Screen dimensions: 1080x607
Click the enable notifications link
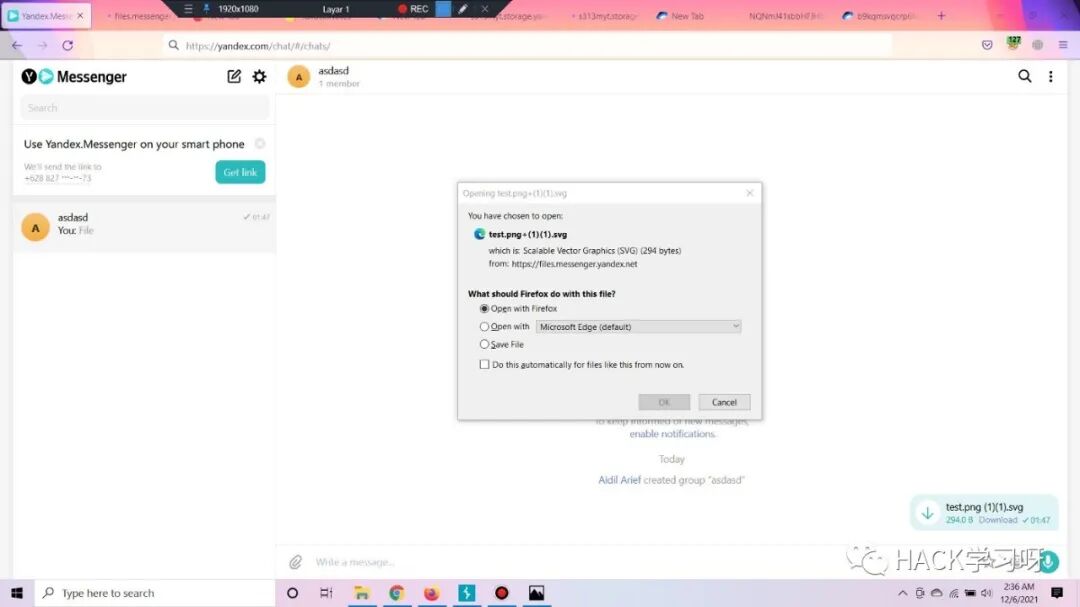pyautogui.click(x=672, y=434)
